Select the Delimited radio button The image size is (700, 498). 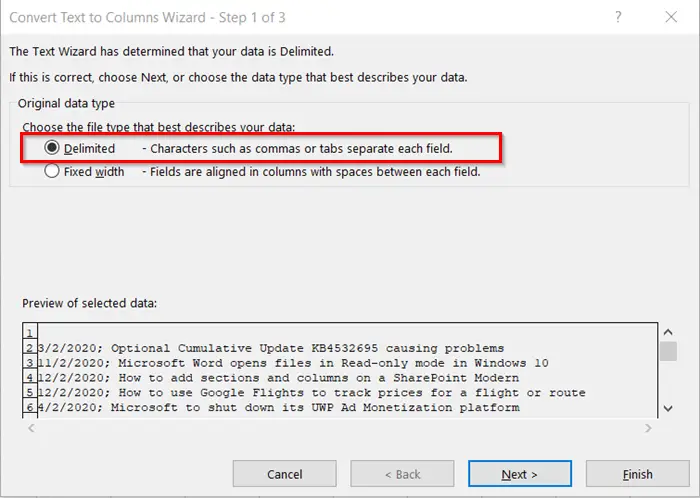pos(52,148)
